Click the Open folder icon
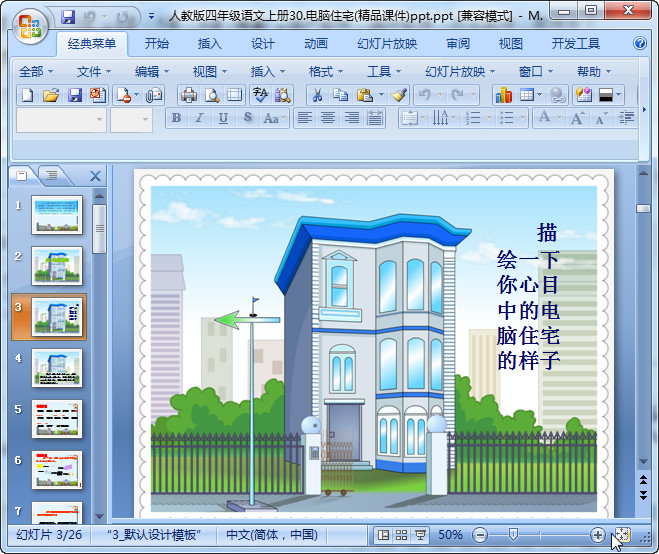 51,95
